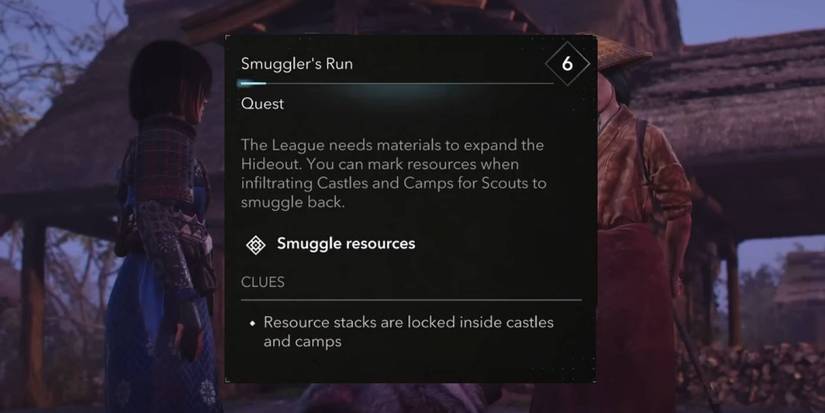825x413 pixels.
Task: Select the Smuggler's Run quest title
Action: point(297,64)
